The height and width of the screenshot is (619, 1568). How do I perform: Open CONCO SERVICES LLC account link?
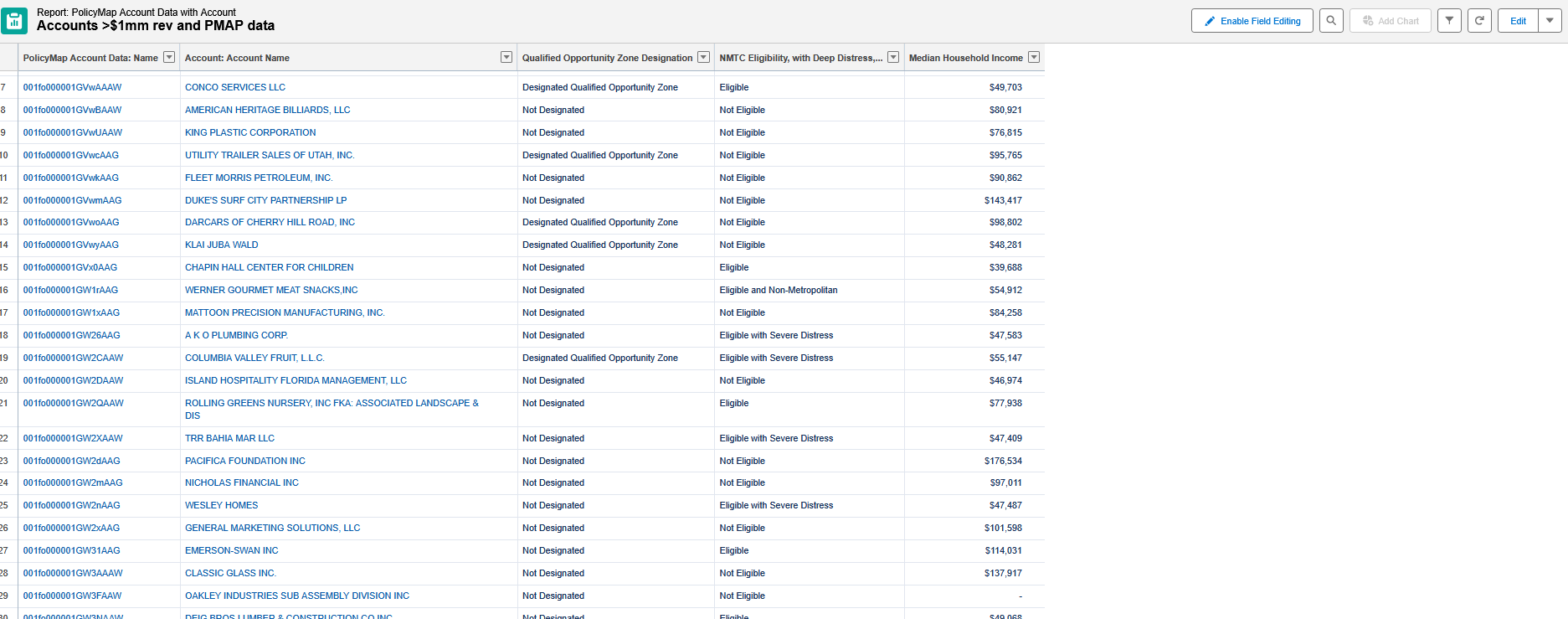pos(235,87)
